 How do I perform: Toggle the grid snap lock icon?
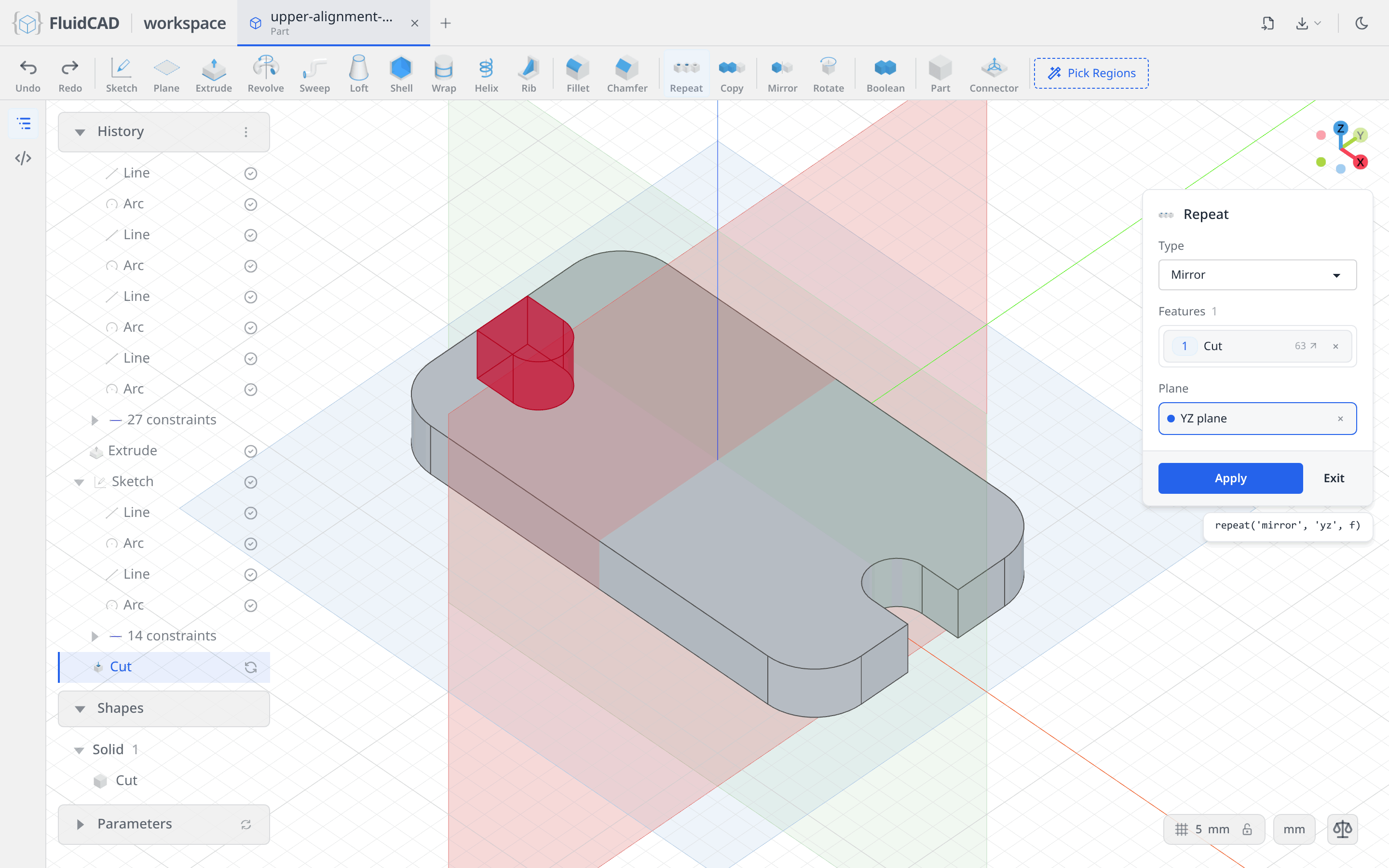[x=1247, y=829]
